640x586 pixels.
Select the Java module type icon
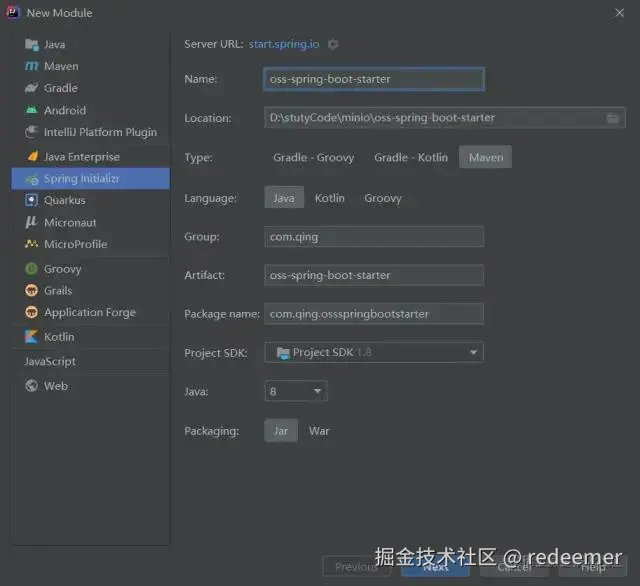click(x=32, y=44)
